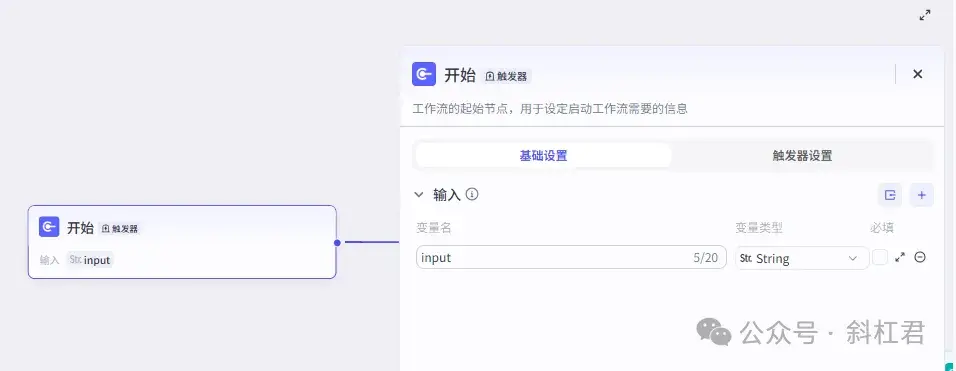
Task: Click the fullscreen expand icon at top right
Action: click(x=925, y=15)
